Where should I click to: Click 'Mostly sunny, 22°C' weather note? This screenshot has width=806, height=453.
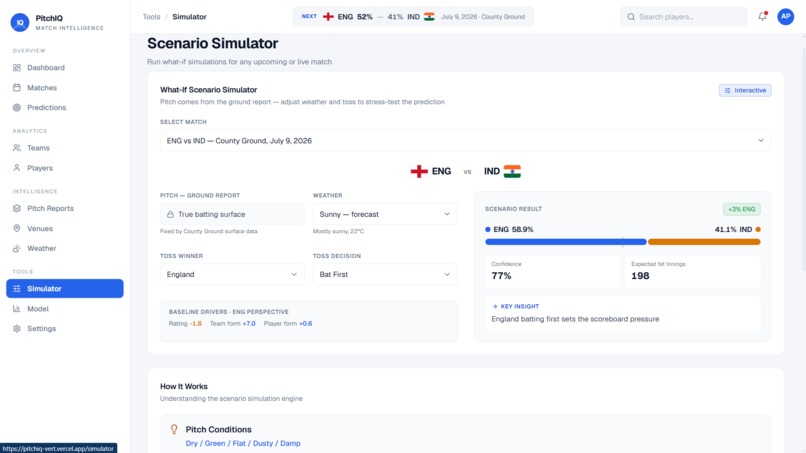click(338, 231)
